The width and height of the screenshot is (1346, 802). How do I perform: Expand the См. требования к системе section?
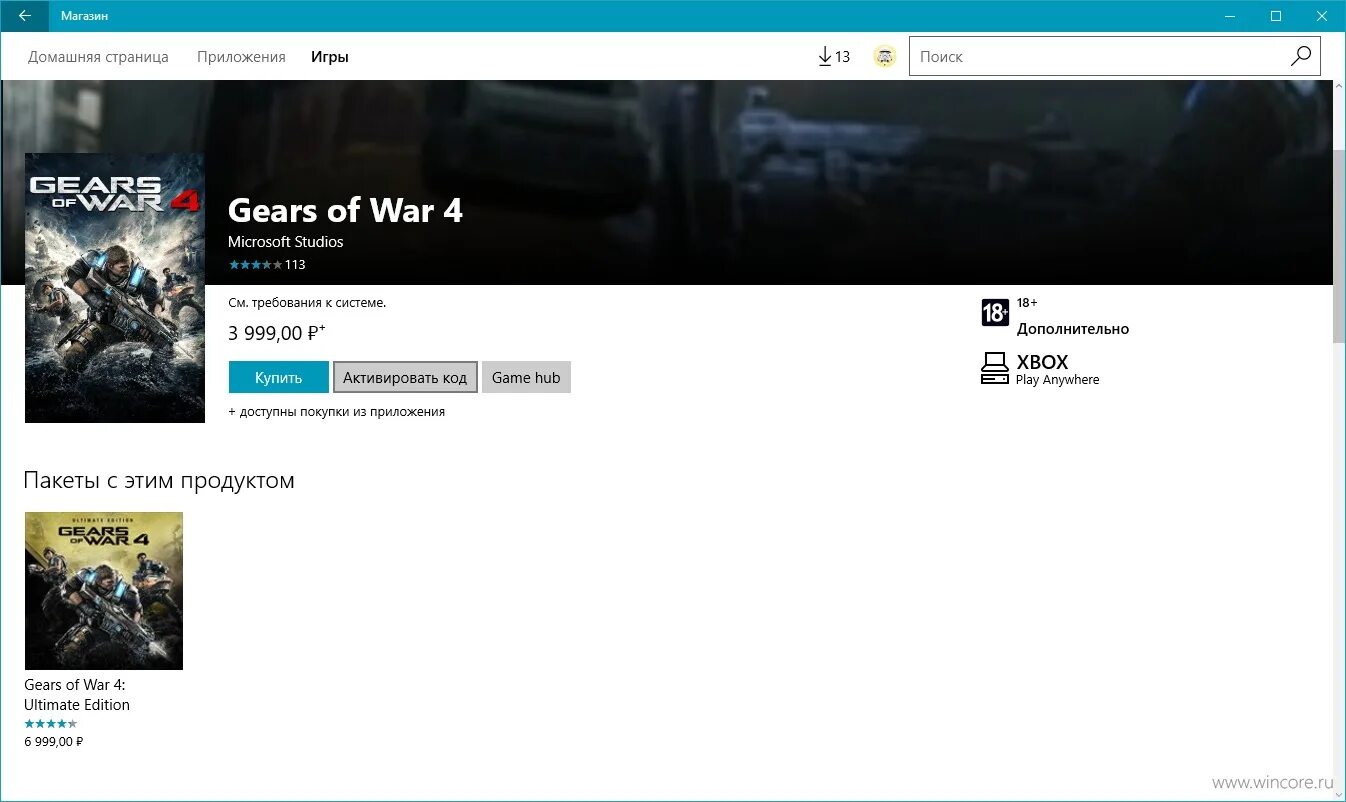(306, 302)
